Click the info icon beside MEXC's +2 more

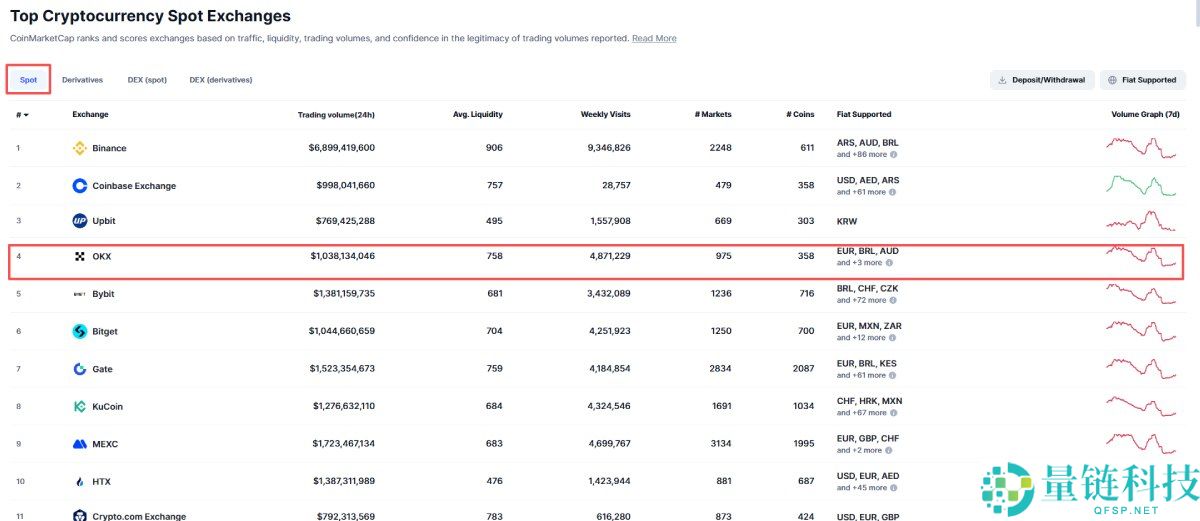coord(889,450)
